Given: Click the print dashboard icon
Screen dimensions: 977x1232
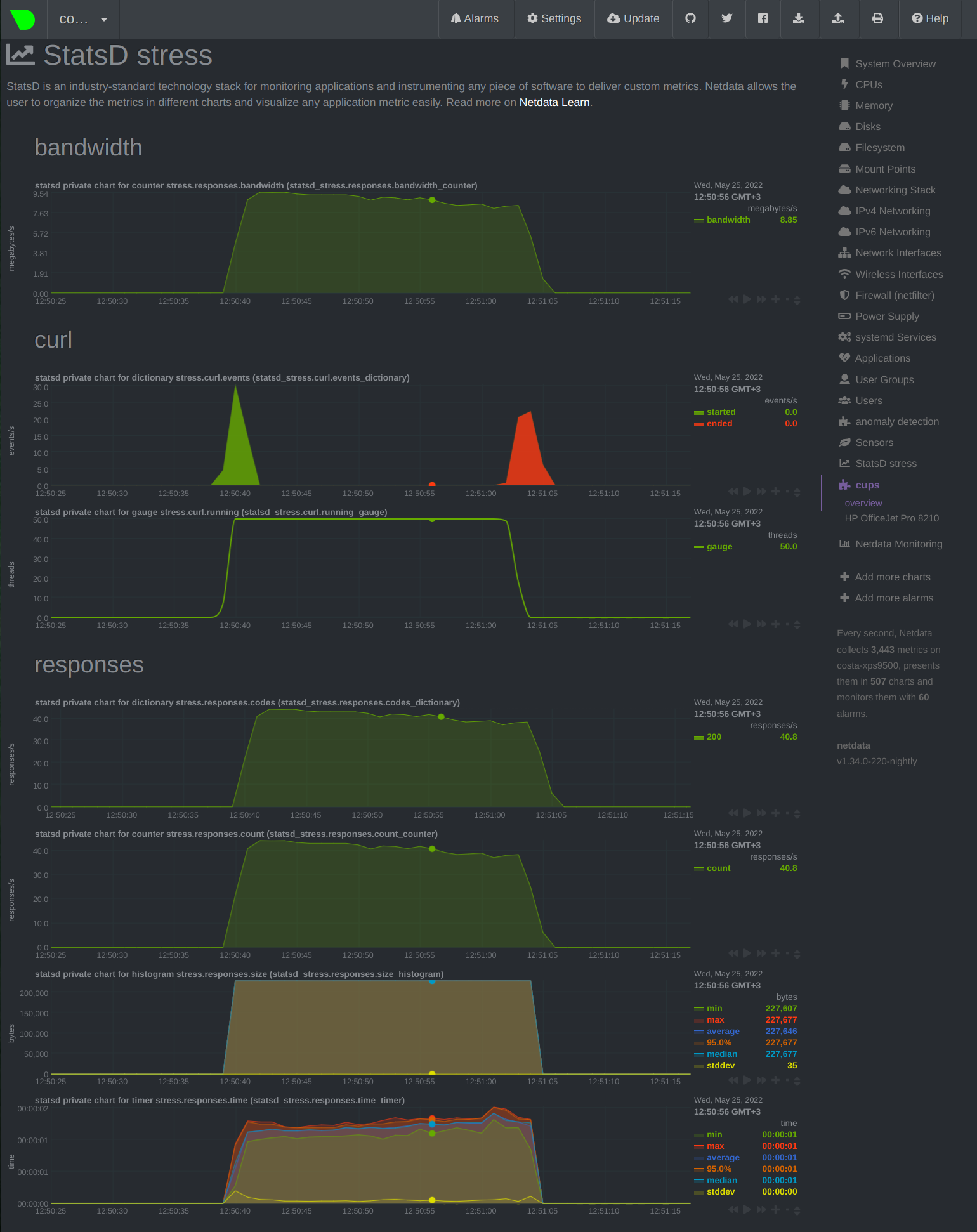Looking at the screenshot, I should click(877, 18).
